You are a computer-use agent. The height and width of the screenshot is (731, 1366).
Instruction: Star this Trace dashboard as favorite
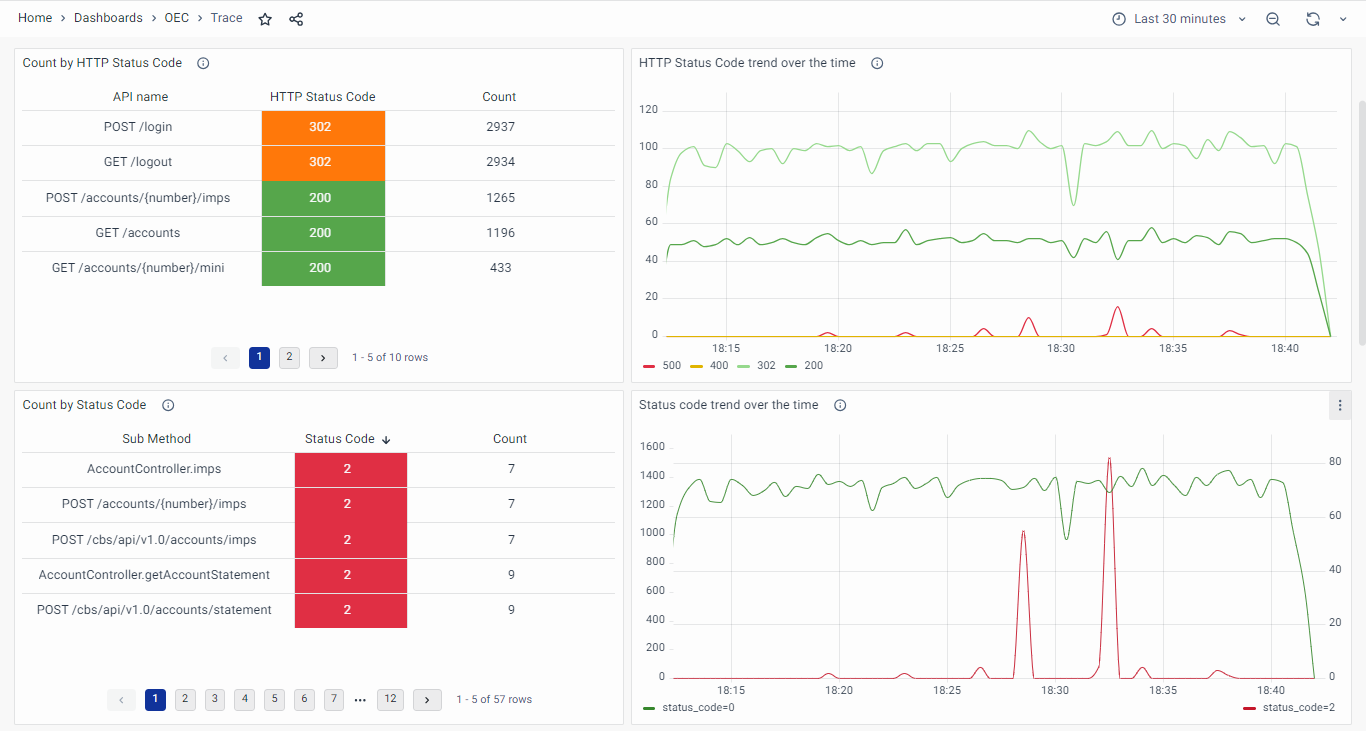coord(265,19)
